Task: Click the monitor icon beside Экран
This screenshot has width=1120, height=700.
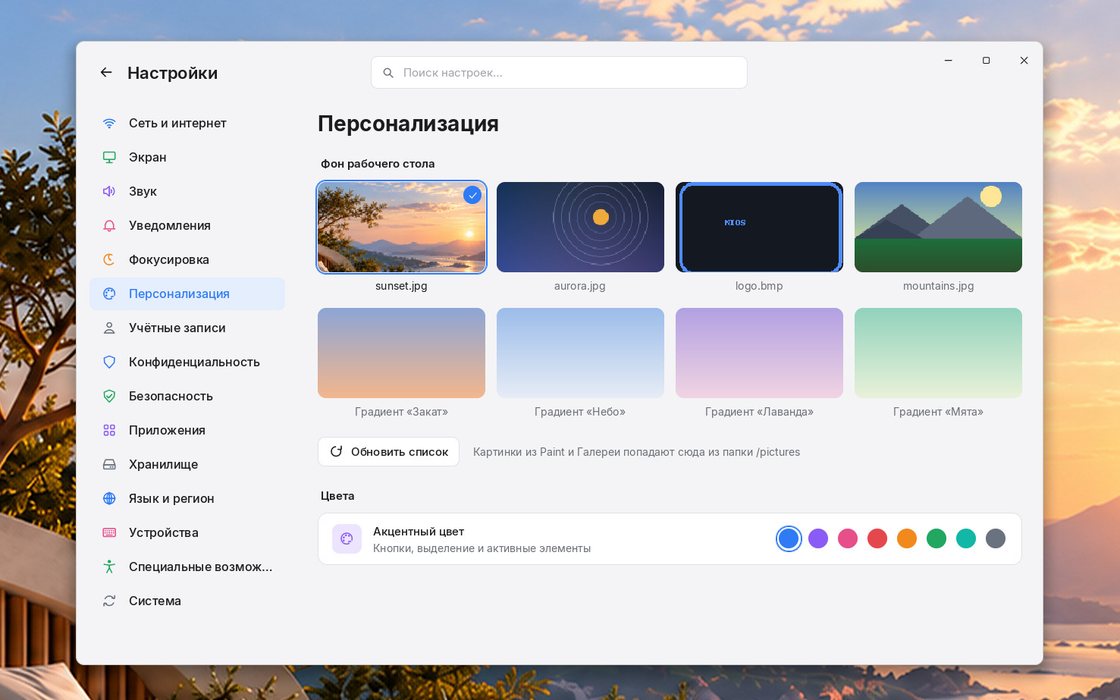Action: click(109, 157)
